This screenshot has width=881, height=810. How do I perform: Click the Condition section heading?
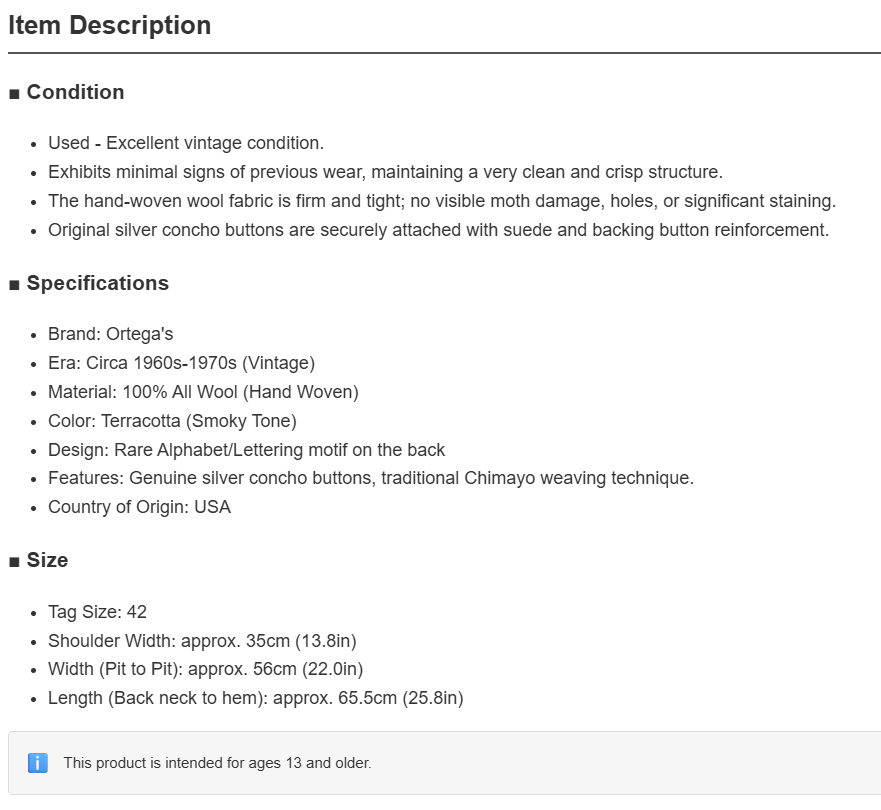click(75, 92)
